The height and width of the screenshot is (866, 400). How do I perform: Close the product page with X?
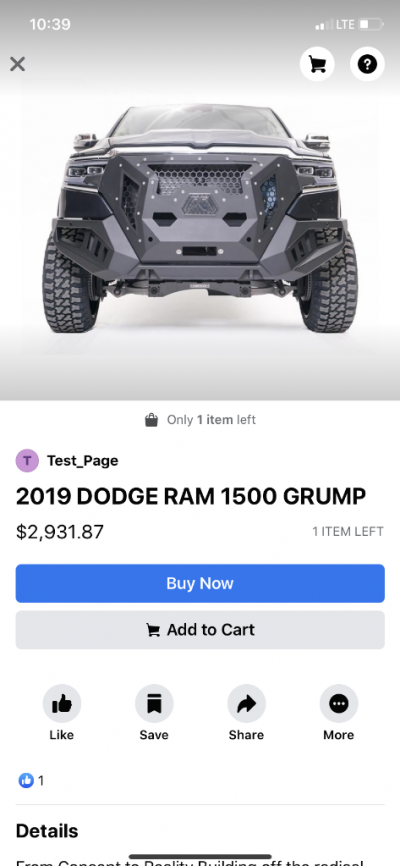(18, 64)
